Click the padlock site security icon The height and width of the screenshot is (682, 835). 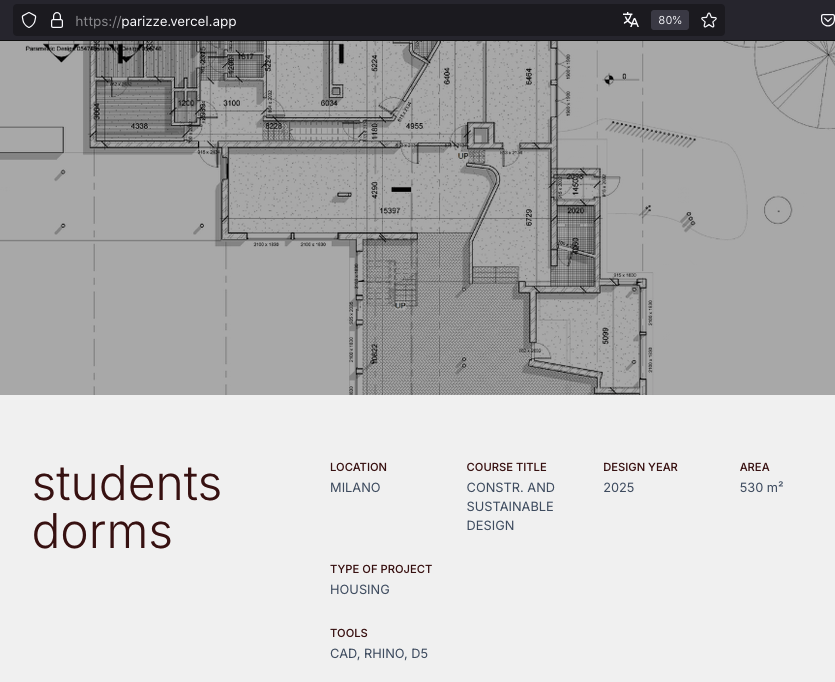[x=57, y=20]
